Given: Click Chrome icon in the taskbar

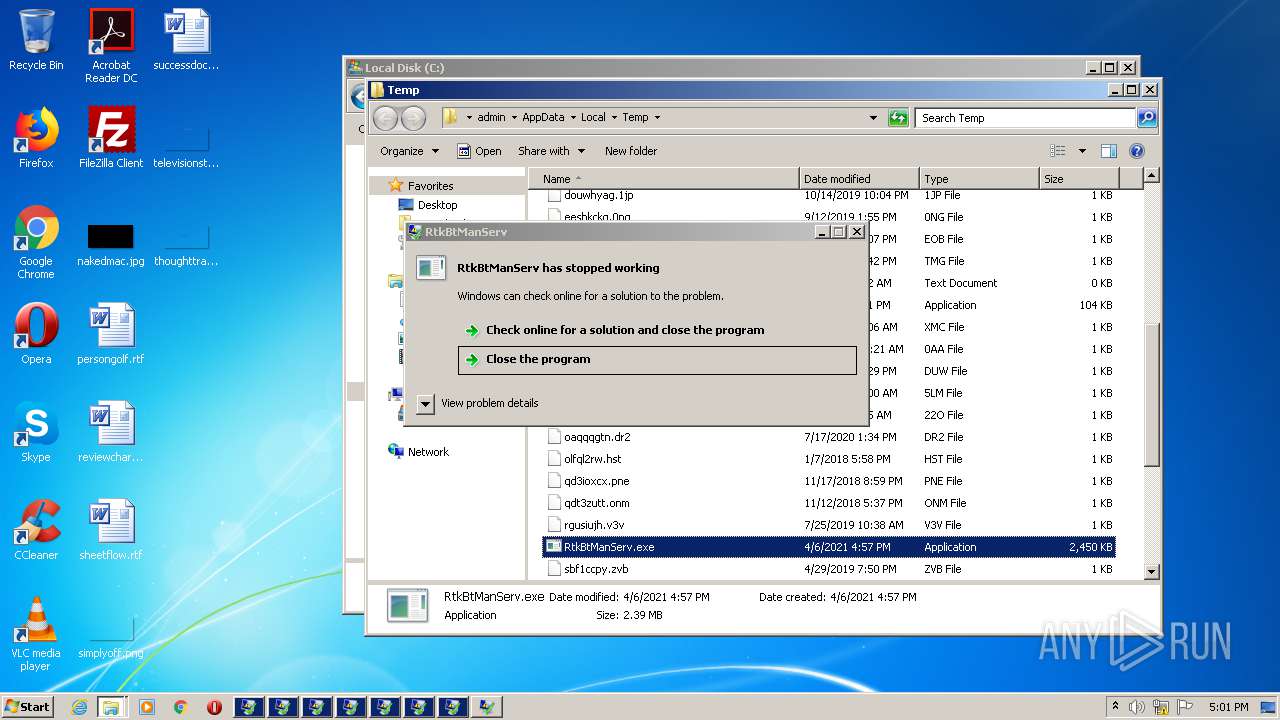Looking at the screenshot, I should point(180,707).
